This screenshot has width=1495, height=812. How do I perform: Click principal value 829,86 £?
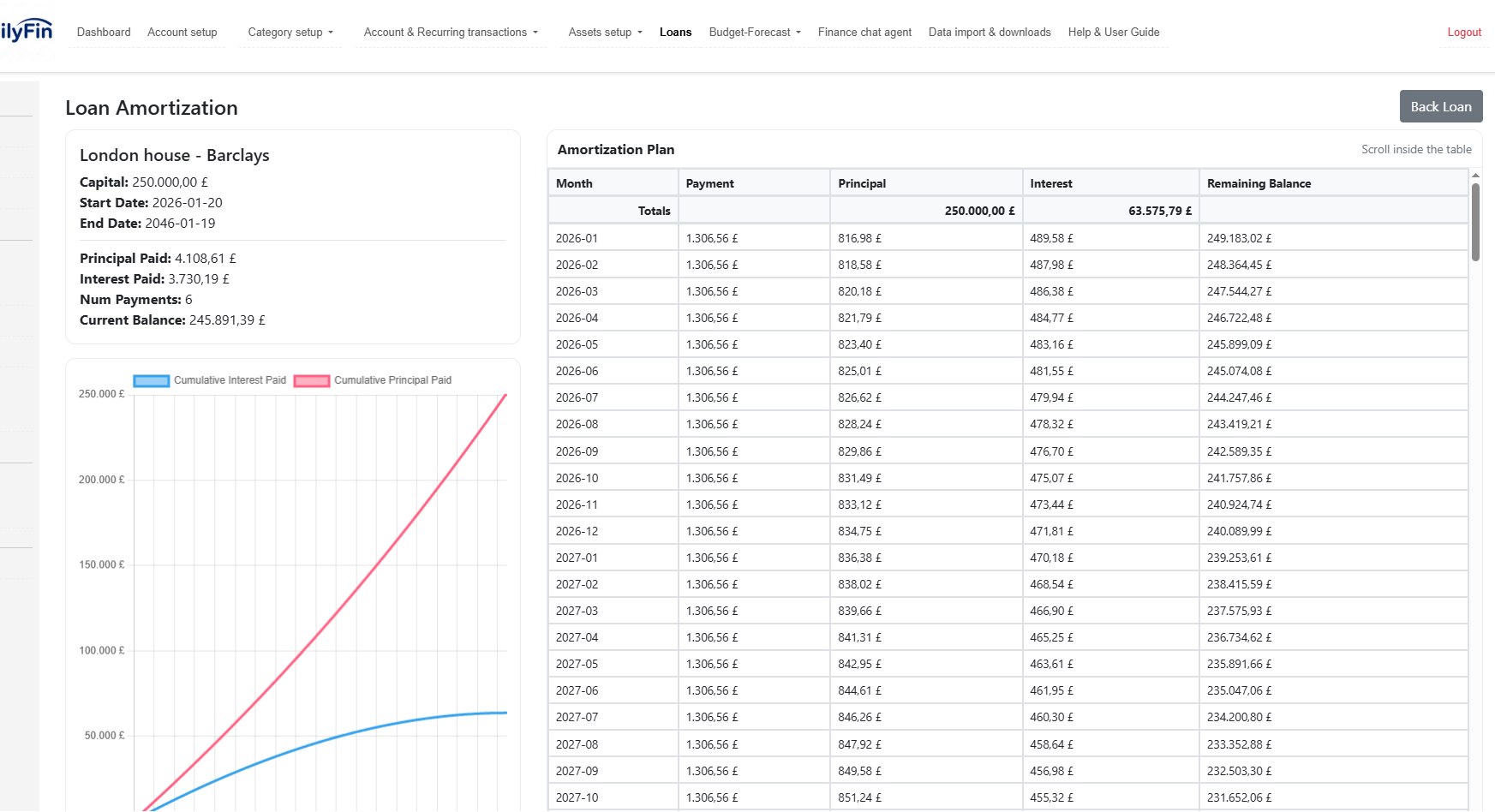coord(859,451)
